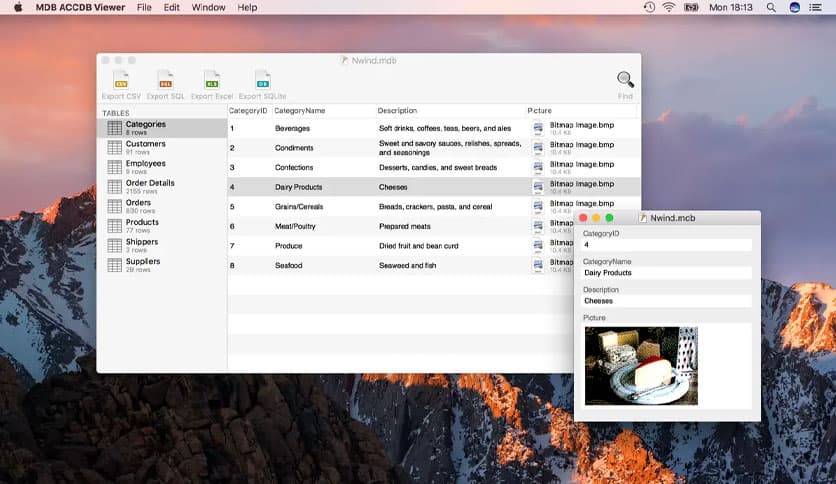Click the bitmap file icon in the Produce row
836x484 pixels.
click(x=538, y=246)
